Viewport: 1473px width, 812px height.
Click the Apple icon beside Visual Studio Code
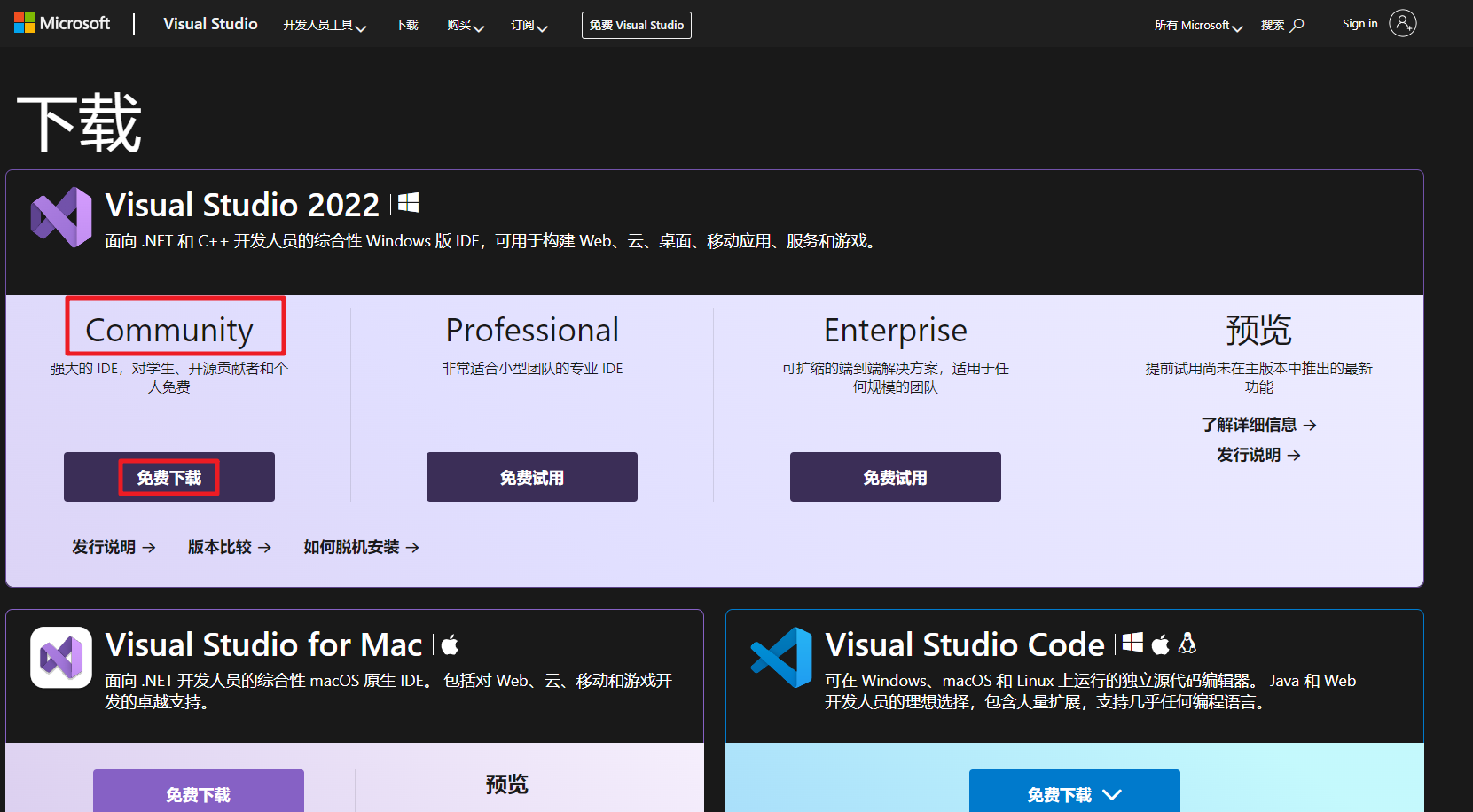click(1160, 644)
